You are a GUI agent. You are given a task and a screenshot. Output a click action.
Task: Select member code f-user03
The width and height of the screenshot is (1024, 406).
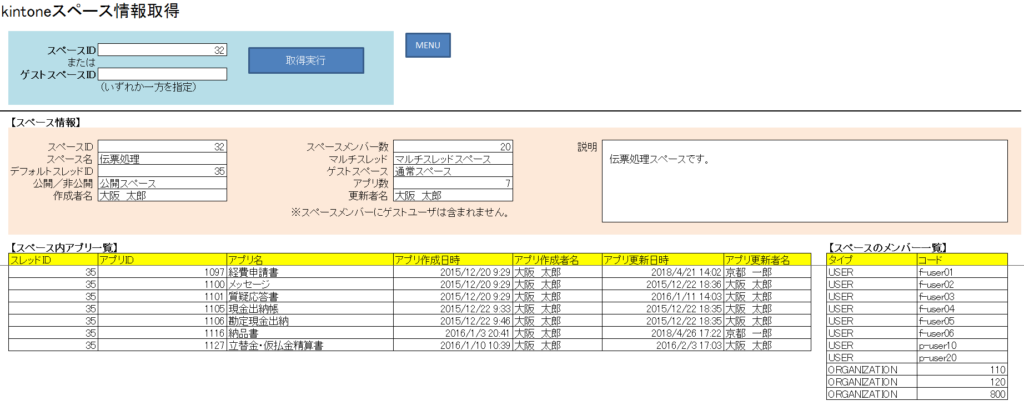[962, 296]
